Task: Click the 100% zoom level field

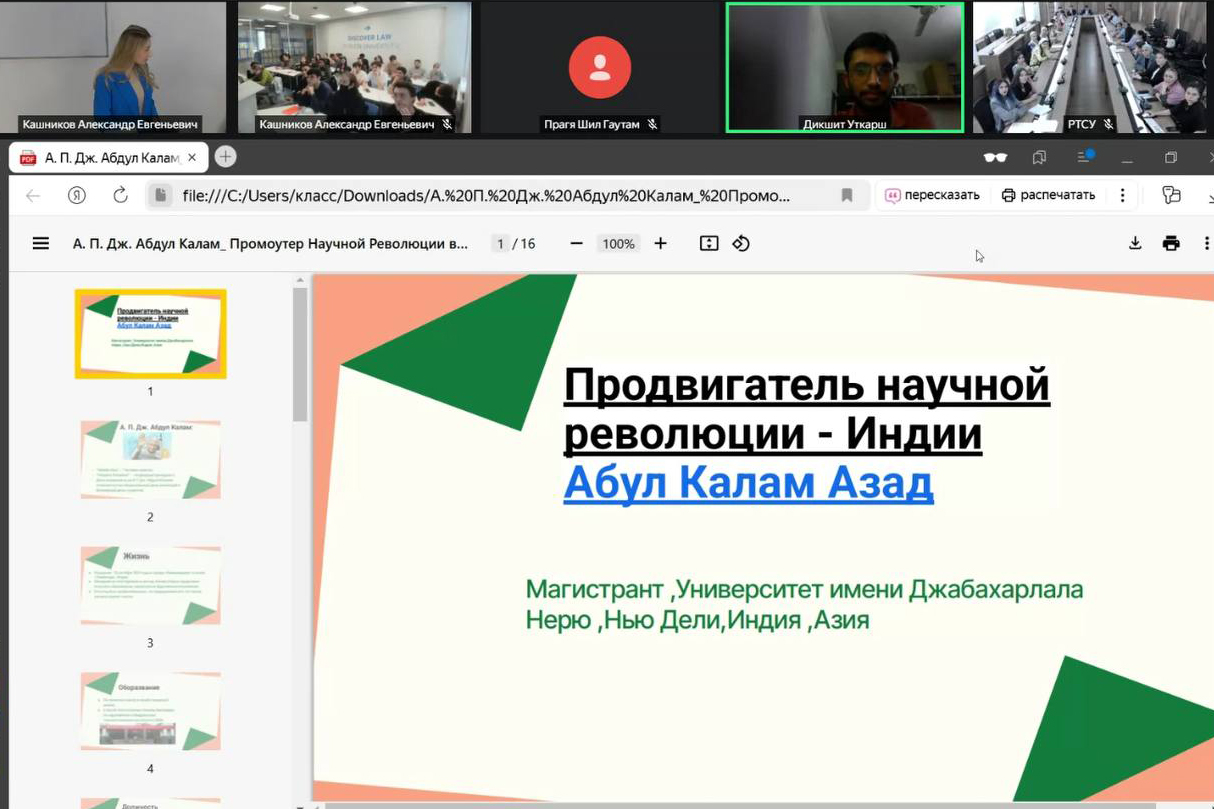Action: click(x=618, y=243)
